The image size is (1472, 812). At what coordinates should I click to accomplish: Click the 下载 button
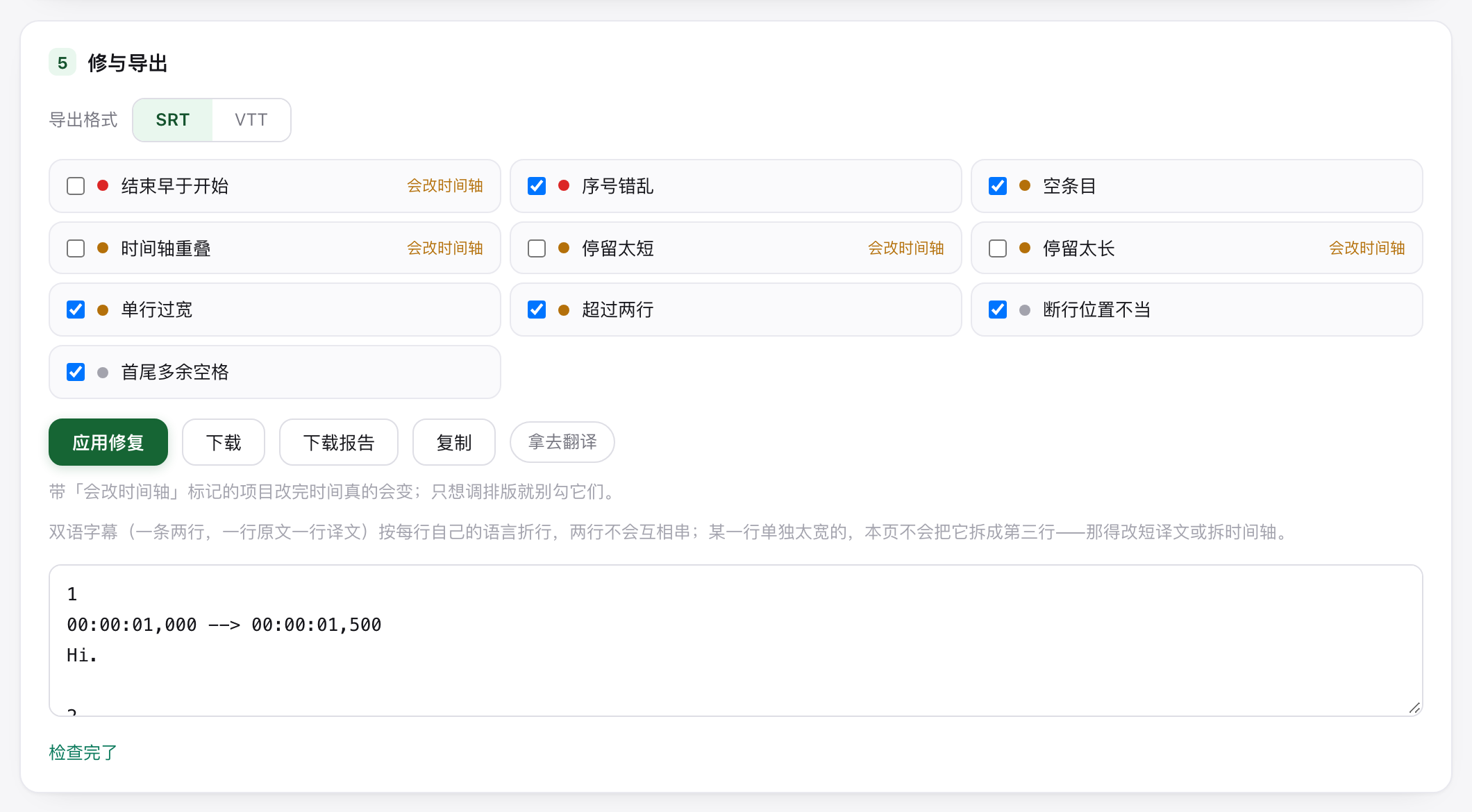pyautogui.click(x=224, y=442)
